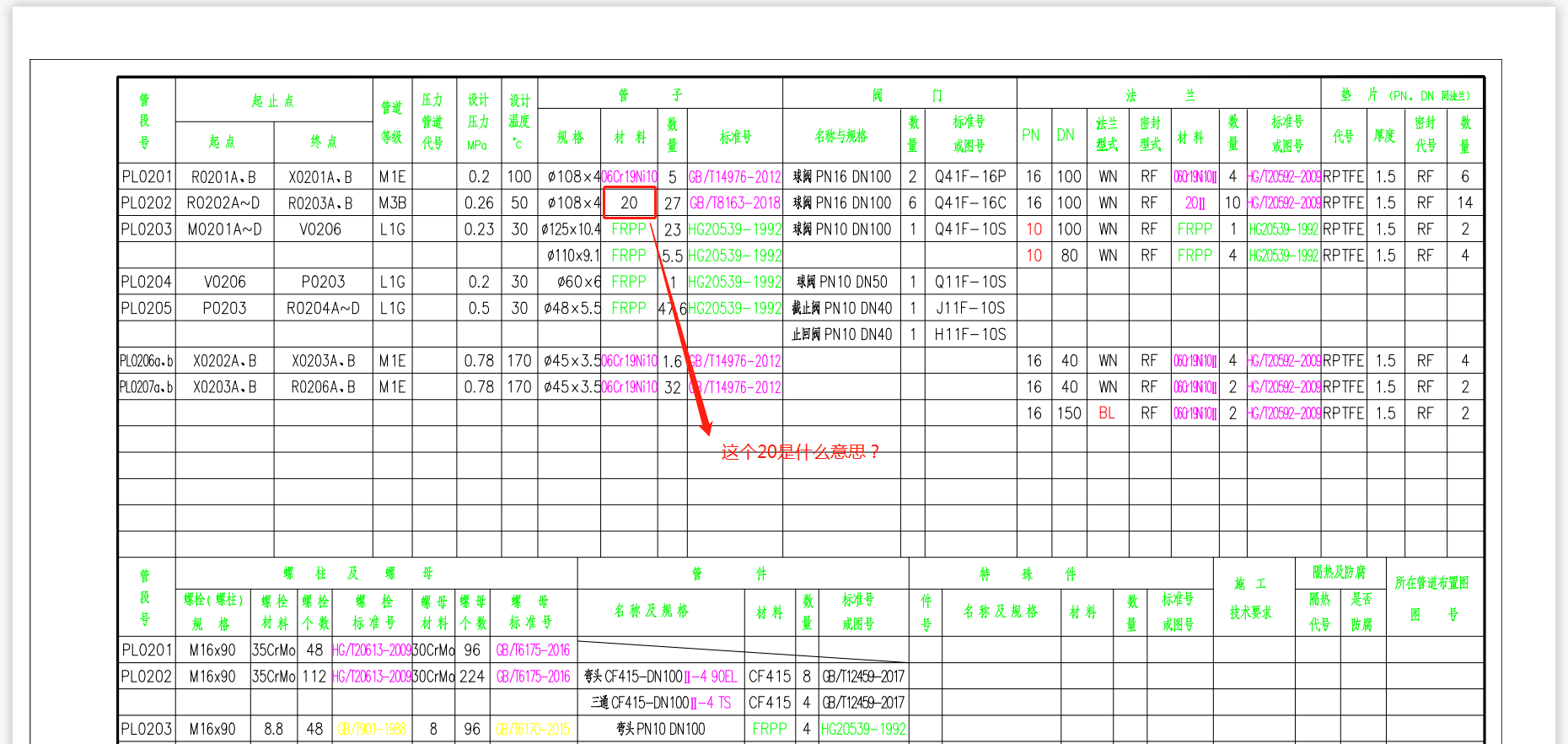Select pipe section number PL0207a.b

pyautogui.click(x=147, y=387)
